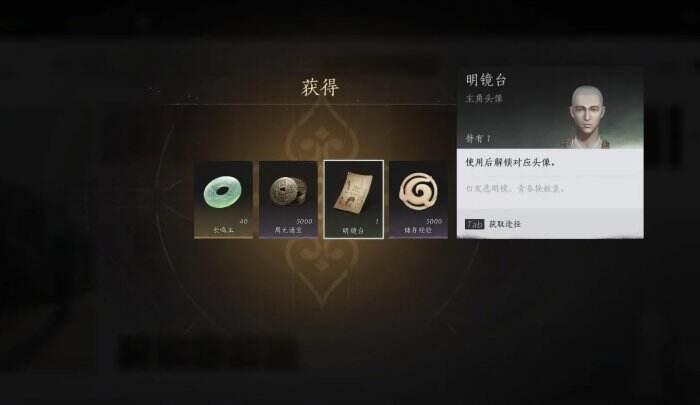Select the green jade ring reward
This screenshot has height=405, width=700.
pyautogui.click(x=224, y=200)
